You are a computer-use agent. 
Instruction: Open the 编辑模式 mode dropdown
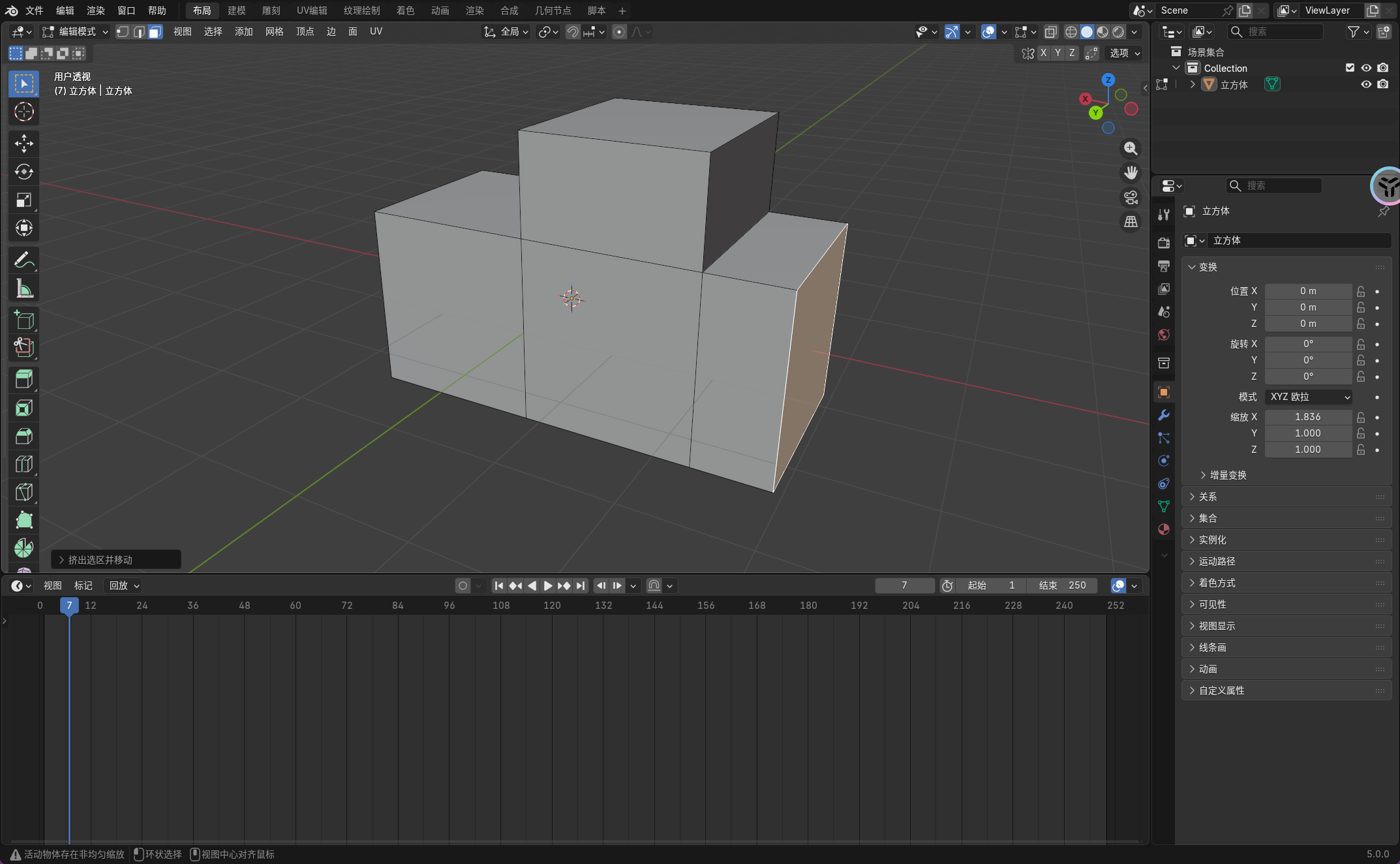tap(76, 32)
